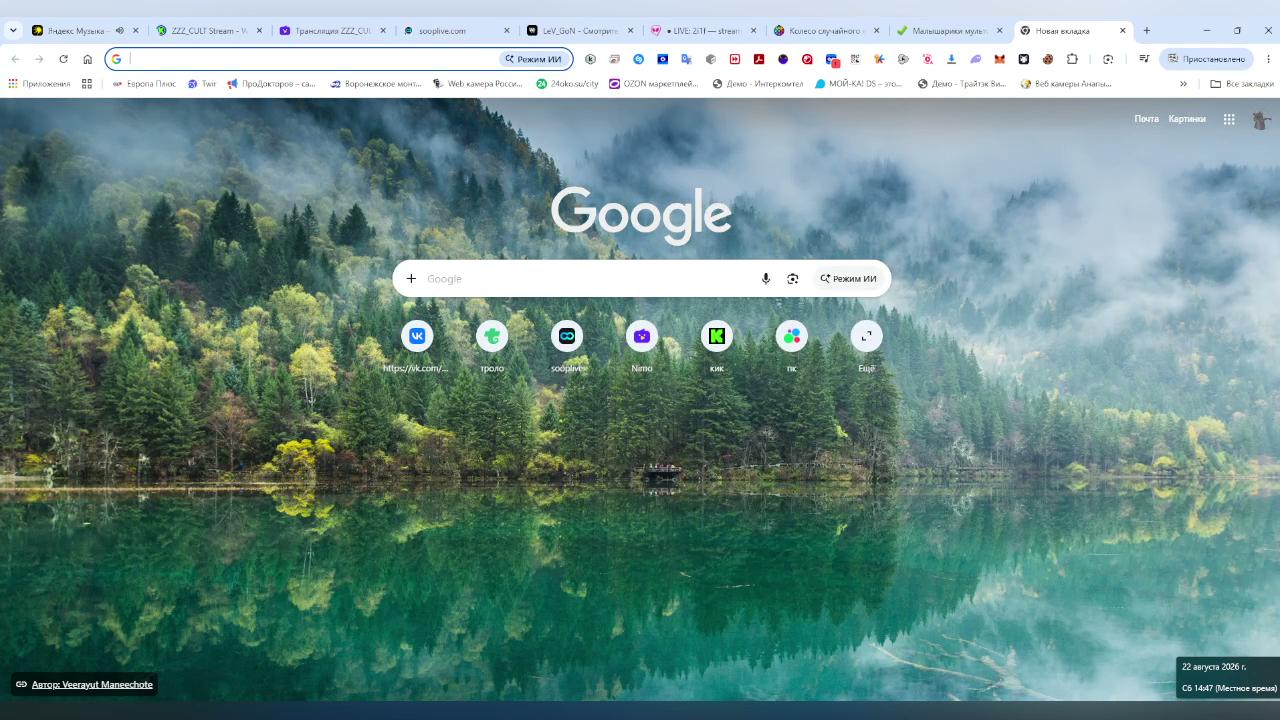
Task: Click the blue download-arrow extension icon
Action: point(952,59)
